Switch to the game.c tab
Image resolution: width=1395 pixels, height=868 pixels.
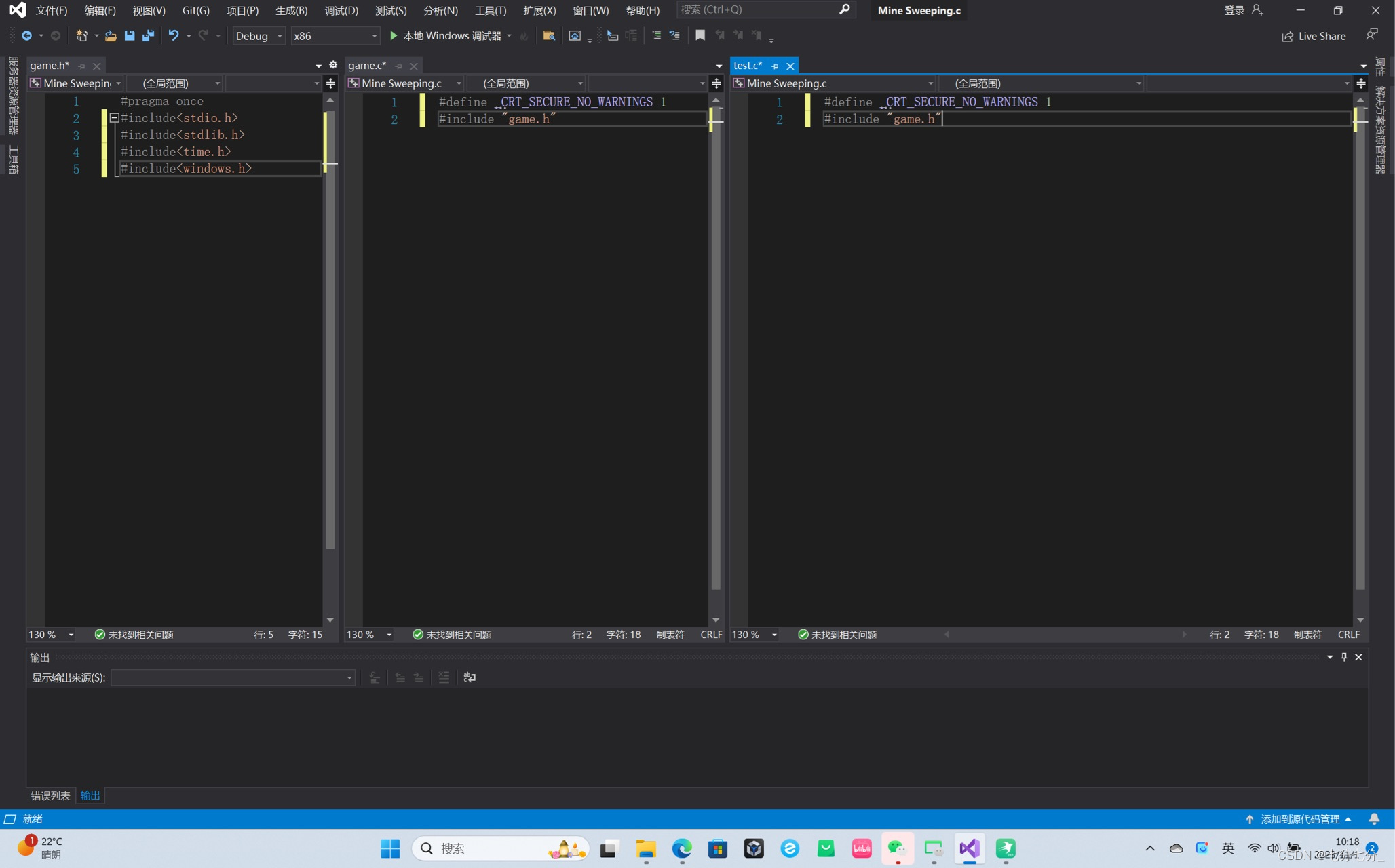[367, 66]
